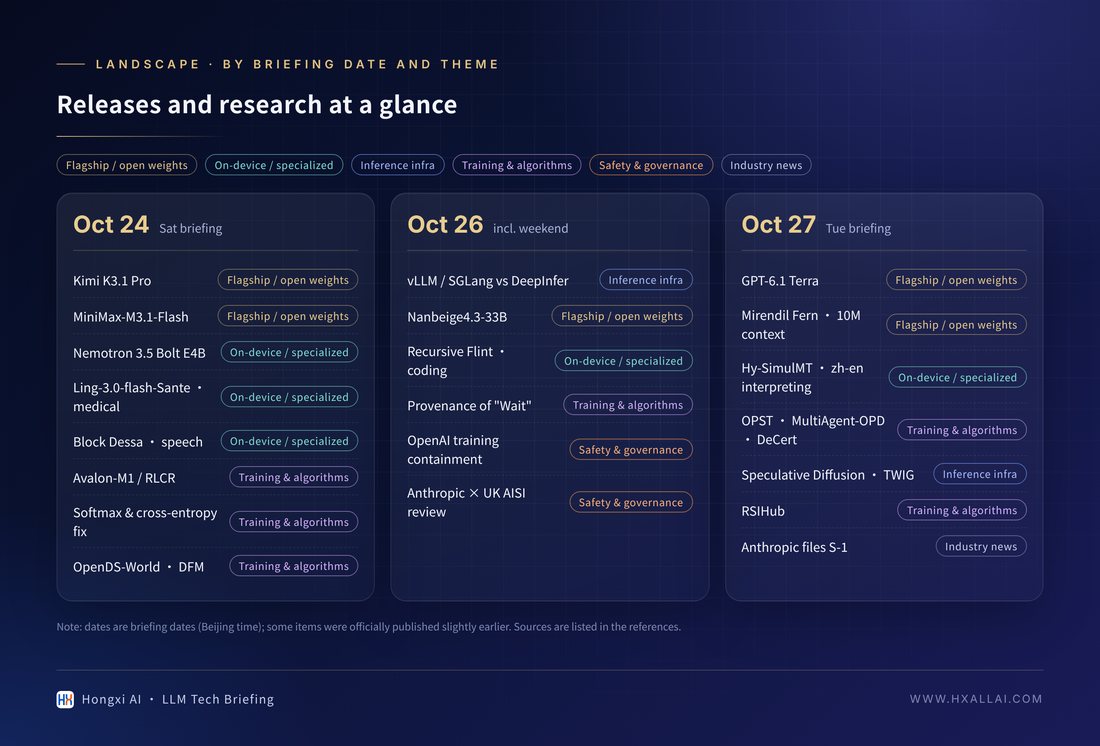Click the Mirendil Fern 10M context item

(x=800, y=325)
